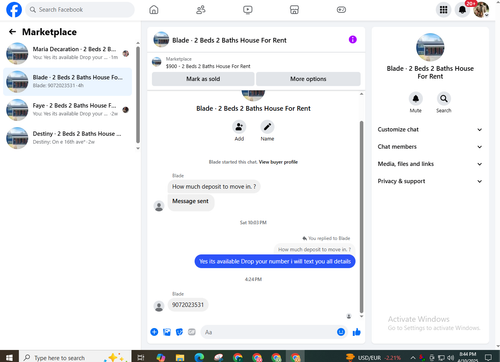Attach a photo in message composer
The height and width of the screenshot is (362, 500).
click(x=167, y=332)
